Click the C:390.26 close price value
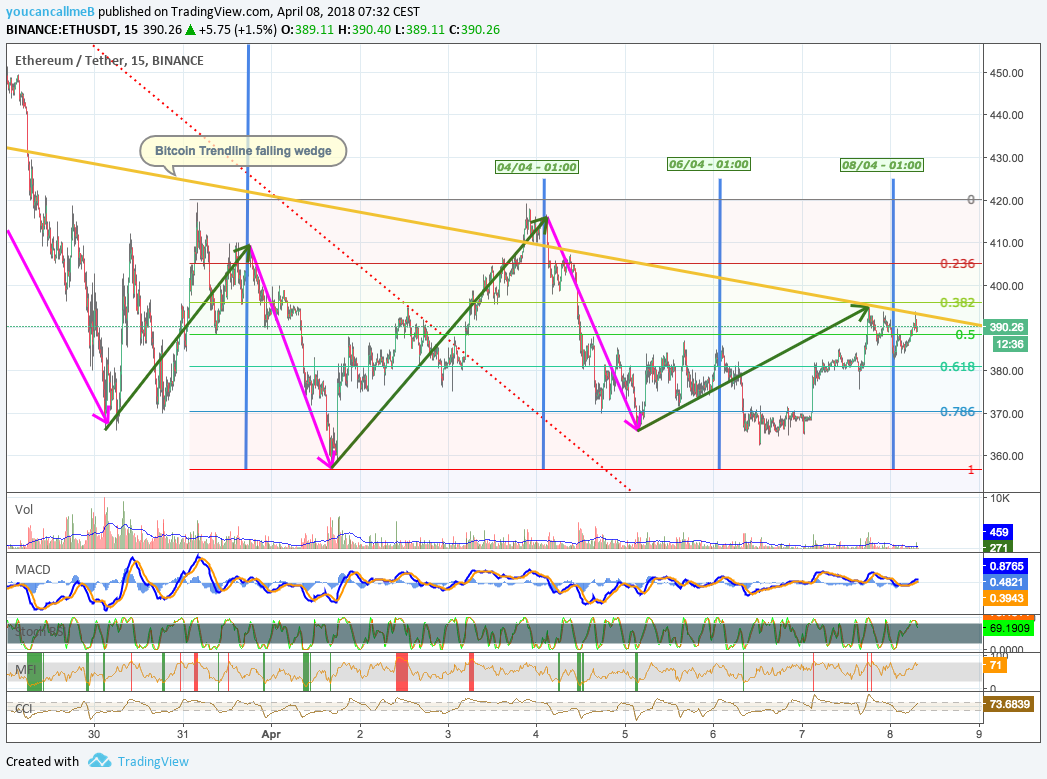Viewport: 1047px width, 779px height. tap(474, 29)
